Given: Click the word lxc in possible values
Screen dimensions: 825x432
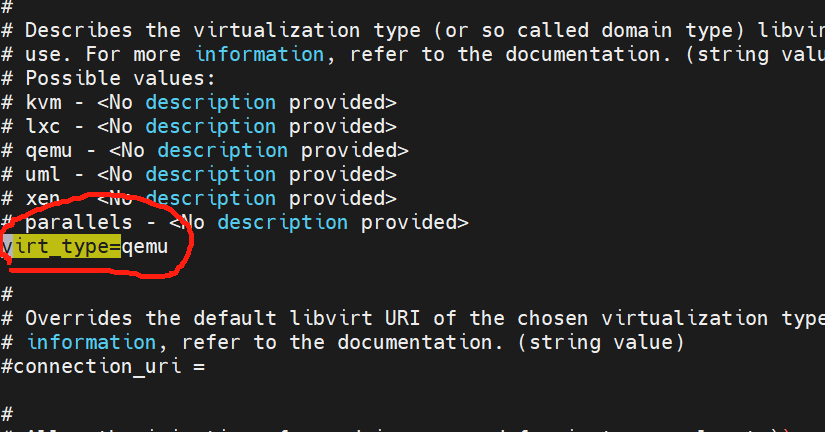Looking at the screenshot, I should click(x=43, y=126).
